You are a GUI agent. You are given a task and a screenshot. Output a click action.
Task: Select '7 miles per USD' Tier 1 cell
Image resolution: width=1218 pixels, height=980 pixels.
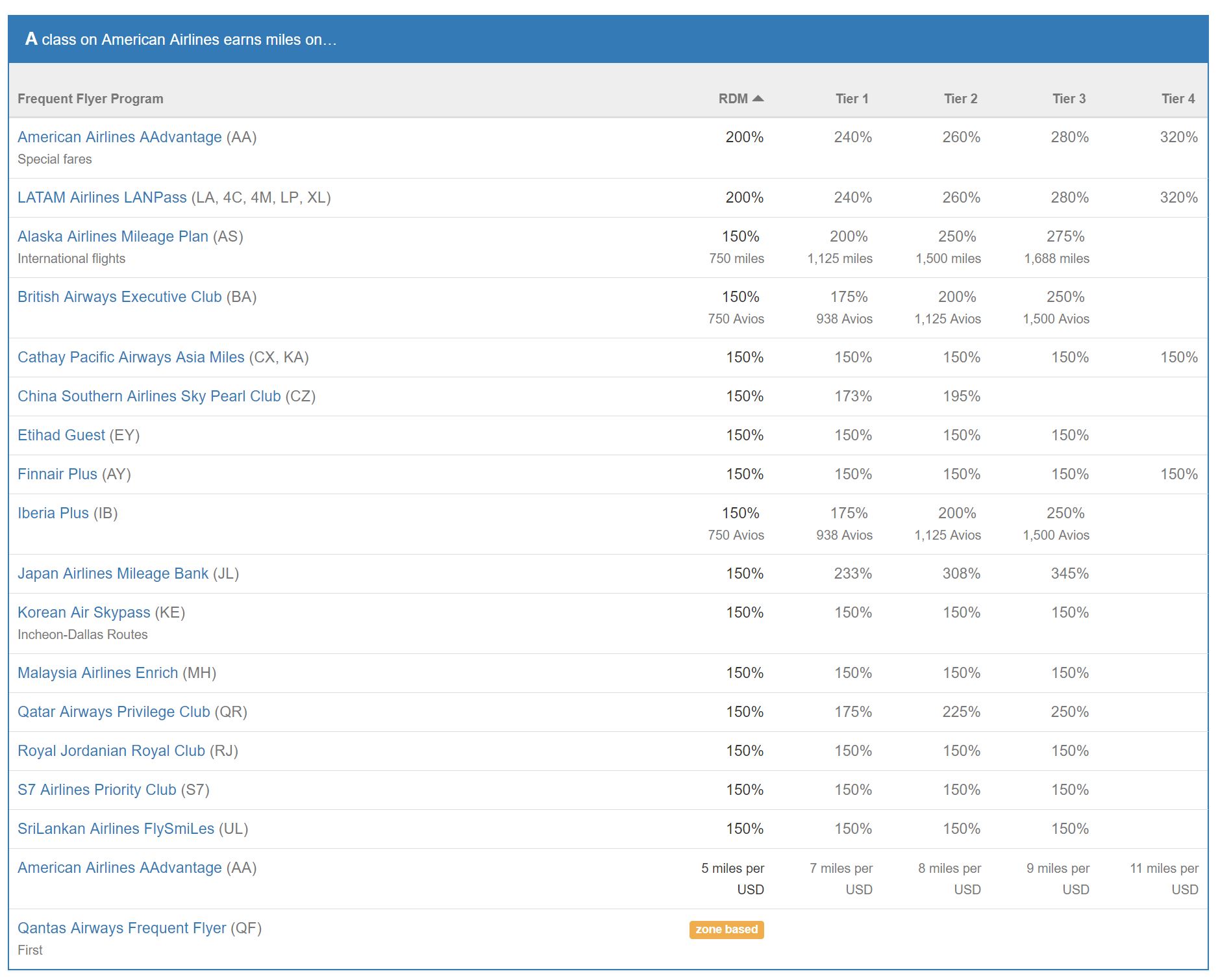click(841, 879)
